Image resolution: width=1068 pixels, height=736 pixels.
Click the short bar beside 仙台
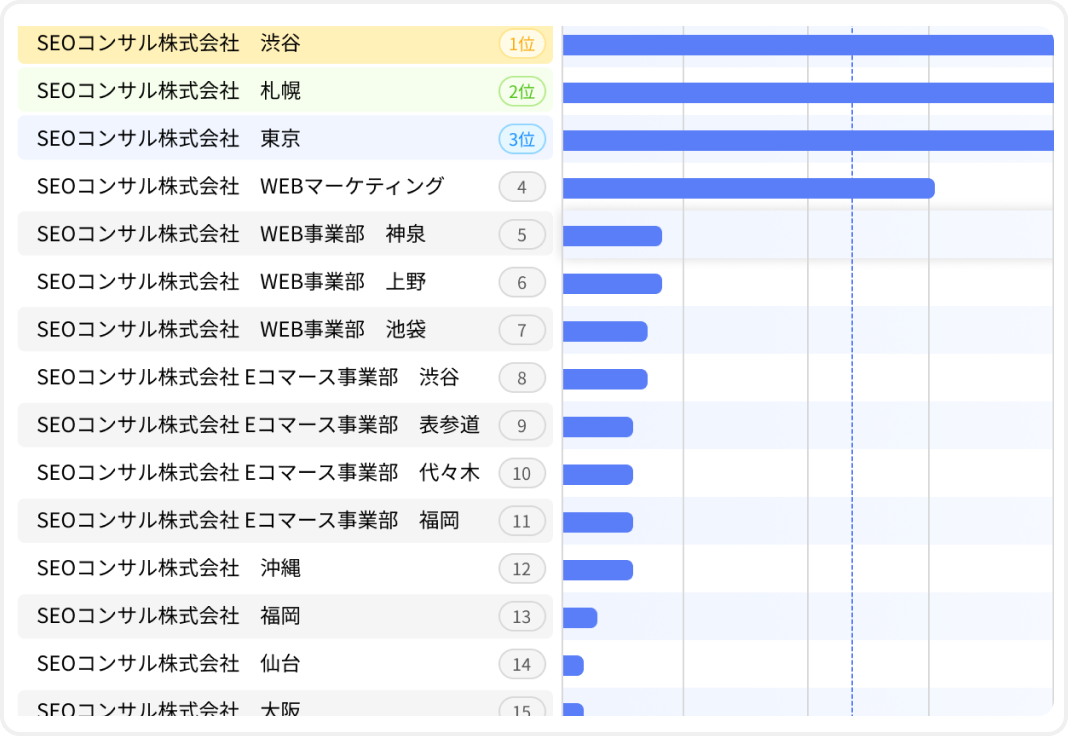572,663
